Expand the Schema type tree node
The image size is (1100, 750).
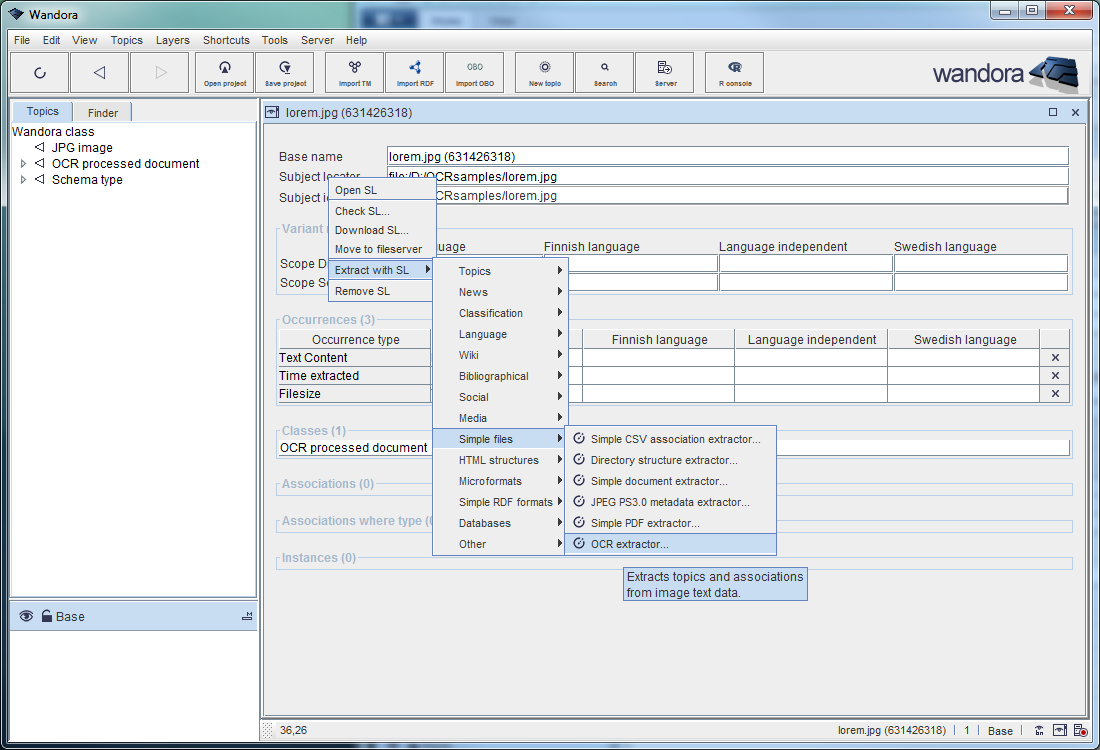coord(24,180)
